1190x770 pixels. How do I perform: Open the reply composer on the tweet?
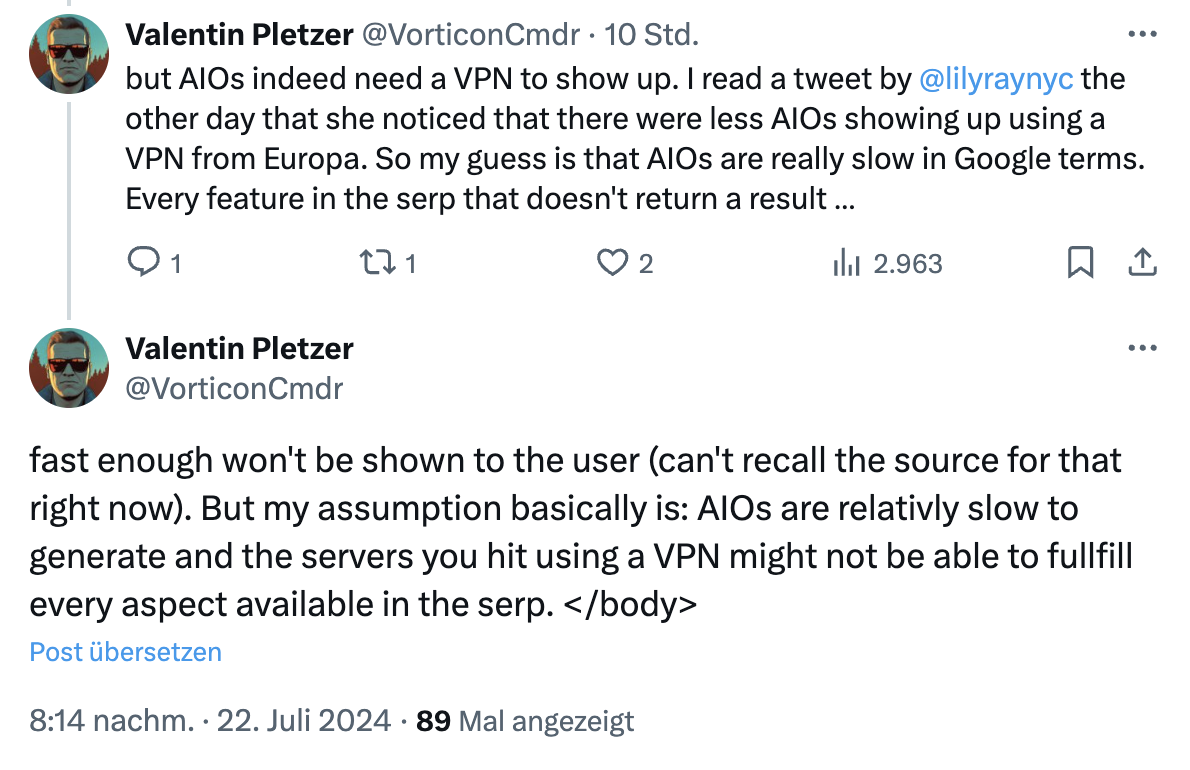coord(146,262)
